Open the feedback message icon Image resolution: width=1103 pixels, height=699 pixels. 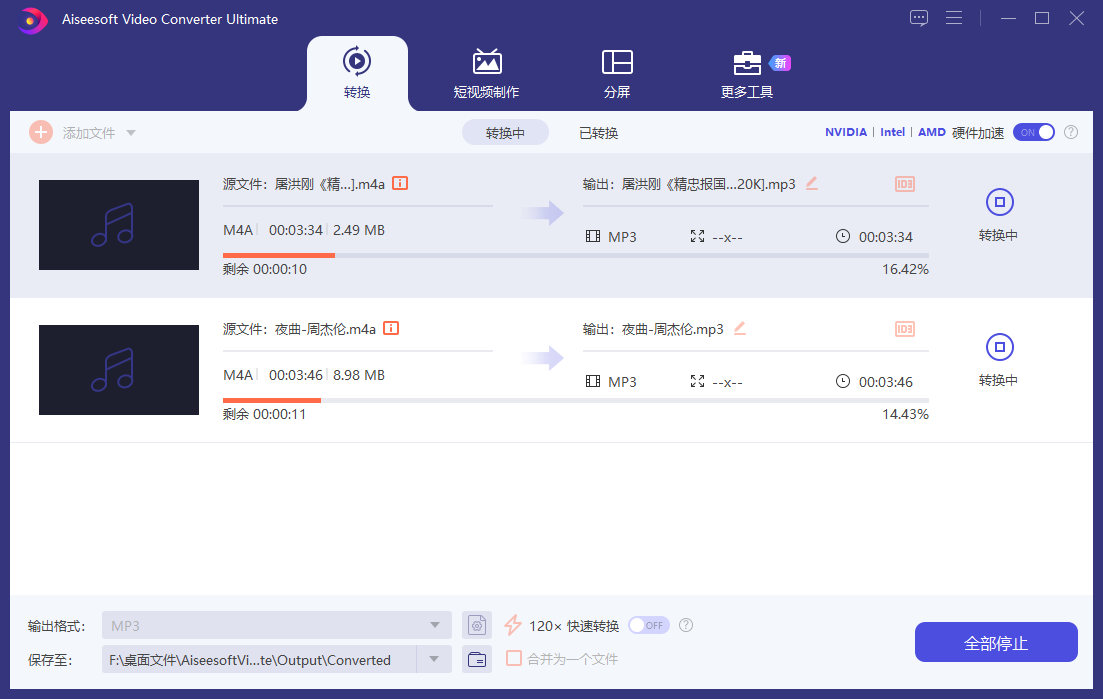[919, 18]
